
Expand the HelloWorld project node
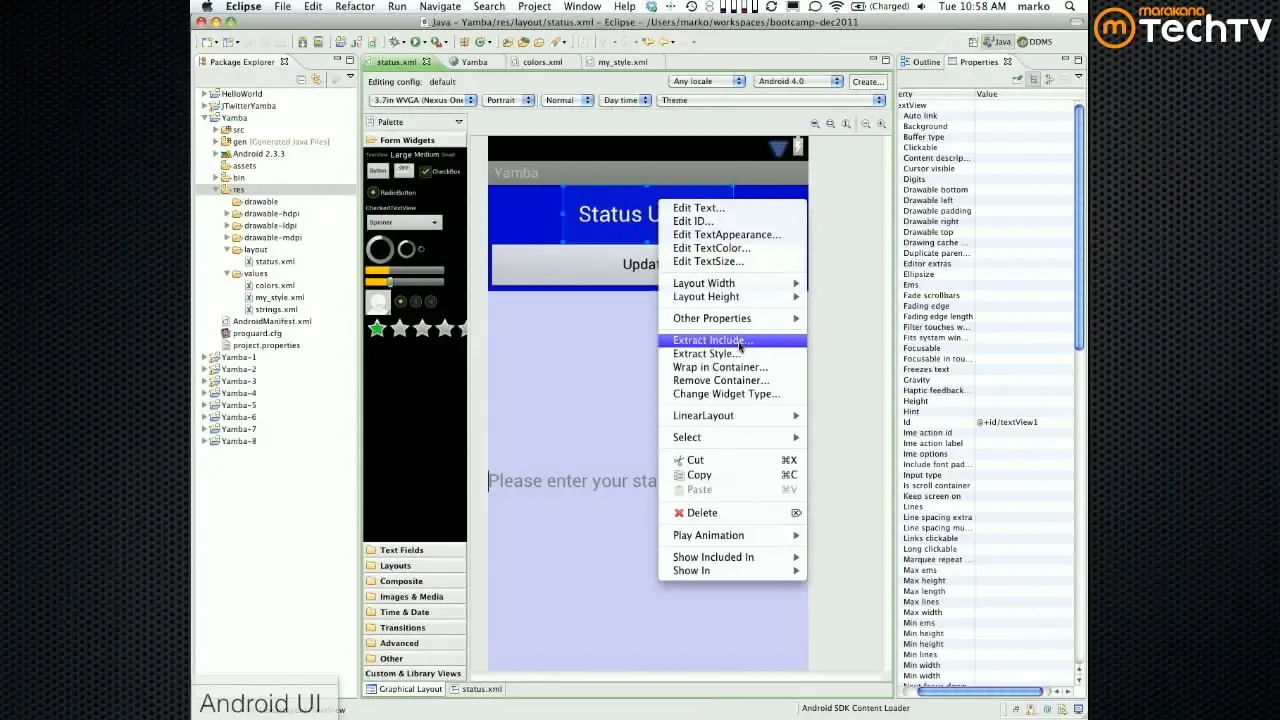pyautogui.click(x=205, y=94)
